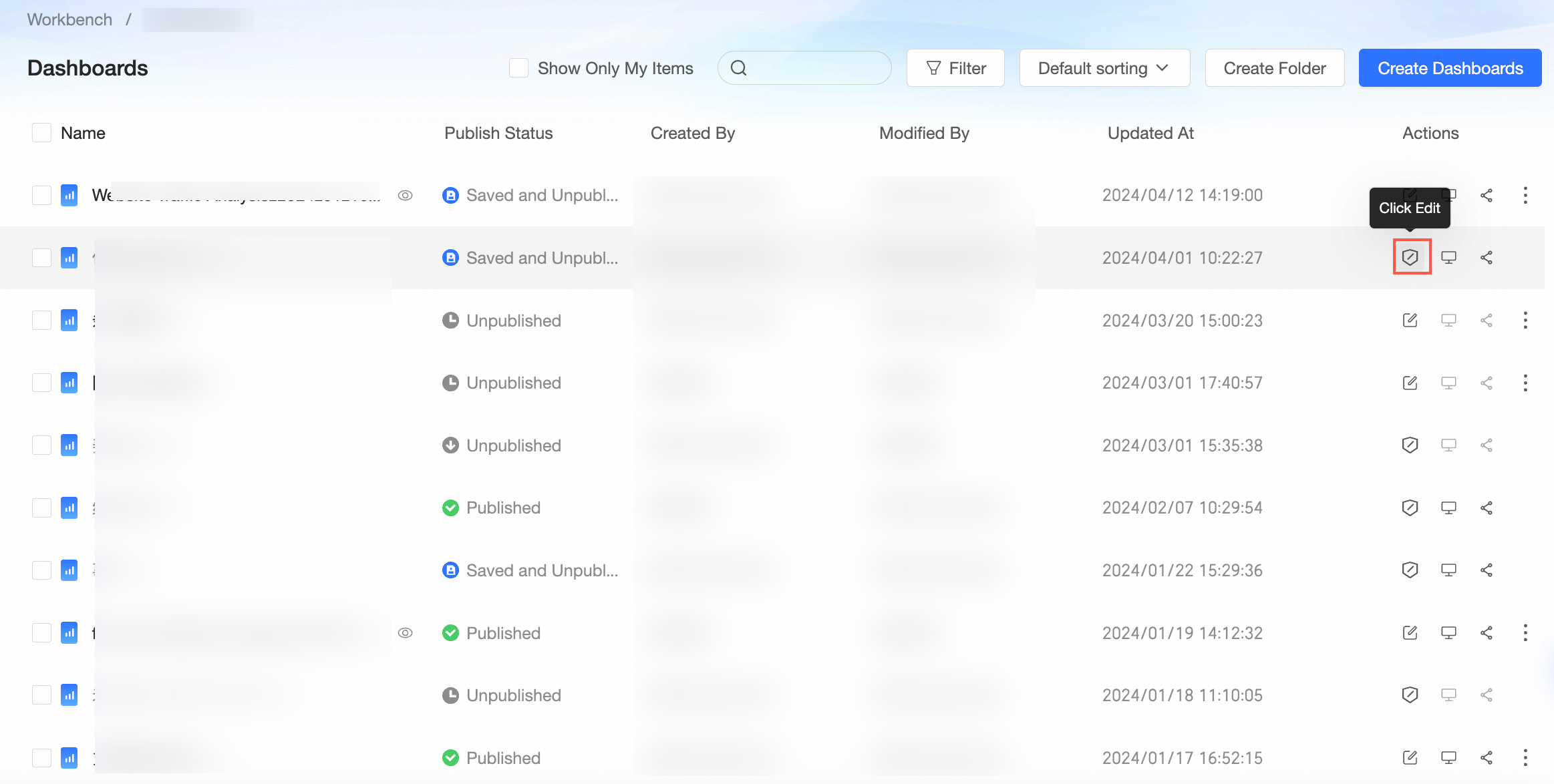The width and height of the screenshot is (1554, 784).
Task: Toggle eye icon on 2024/01/19 row
Action: point(405,633)
